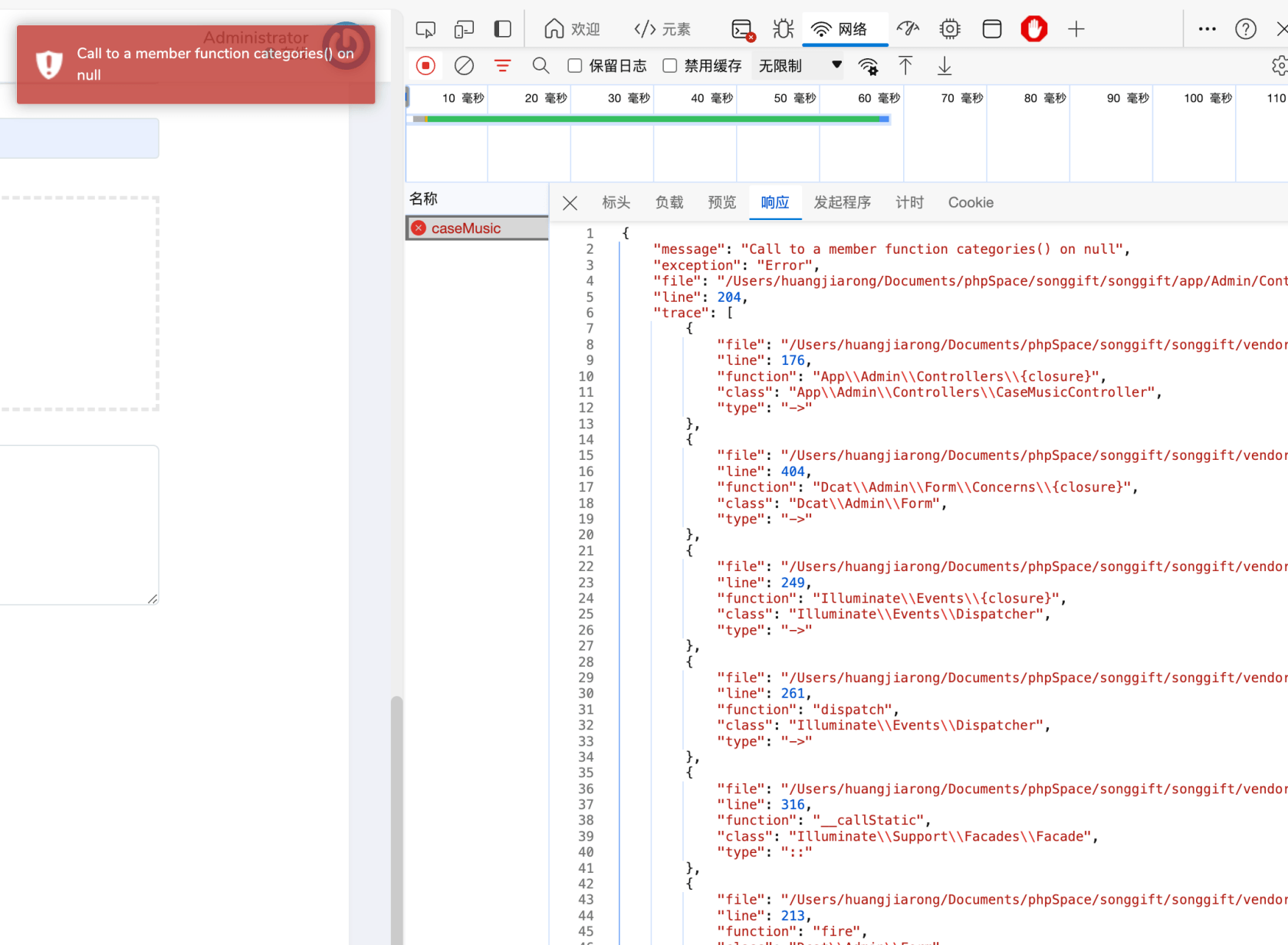The image size is (1288, 945).
Task: Open the DevTools three-dots menu
Action: click(x=1207, y=29)
